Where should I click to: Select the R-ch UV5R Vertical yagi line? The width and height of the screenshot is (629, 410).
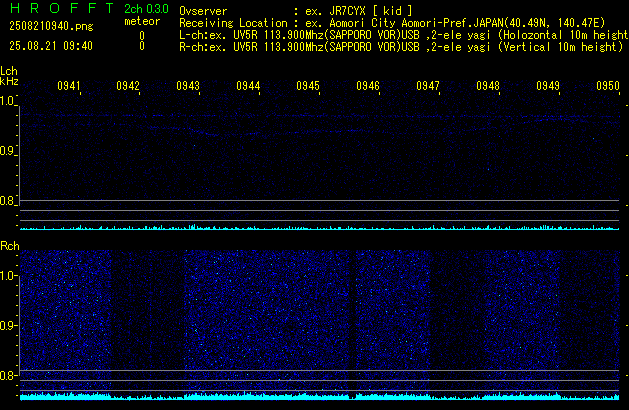coord(401,47)
